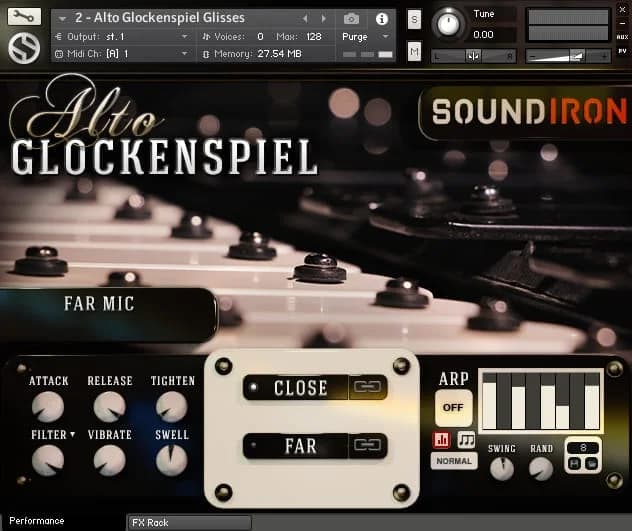Screen dimensions: 632x531
Task: Solo the instrument with the S button
Action: pyautogui.click(x=414, y=19)
